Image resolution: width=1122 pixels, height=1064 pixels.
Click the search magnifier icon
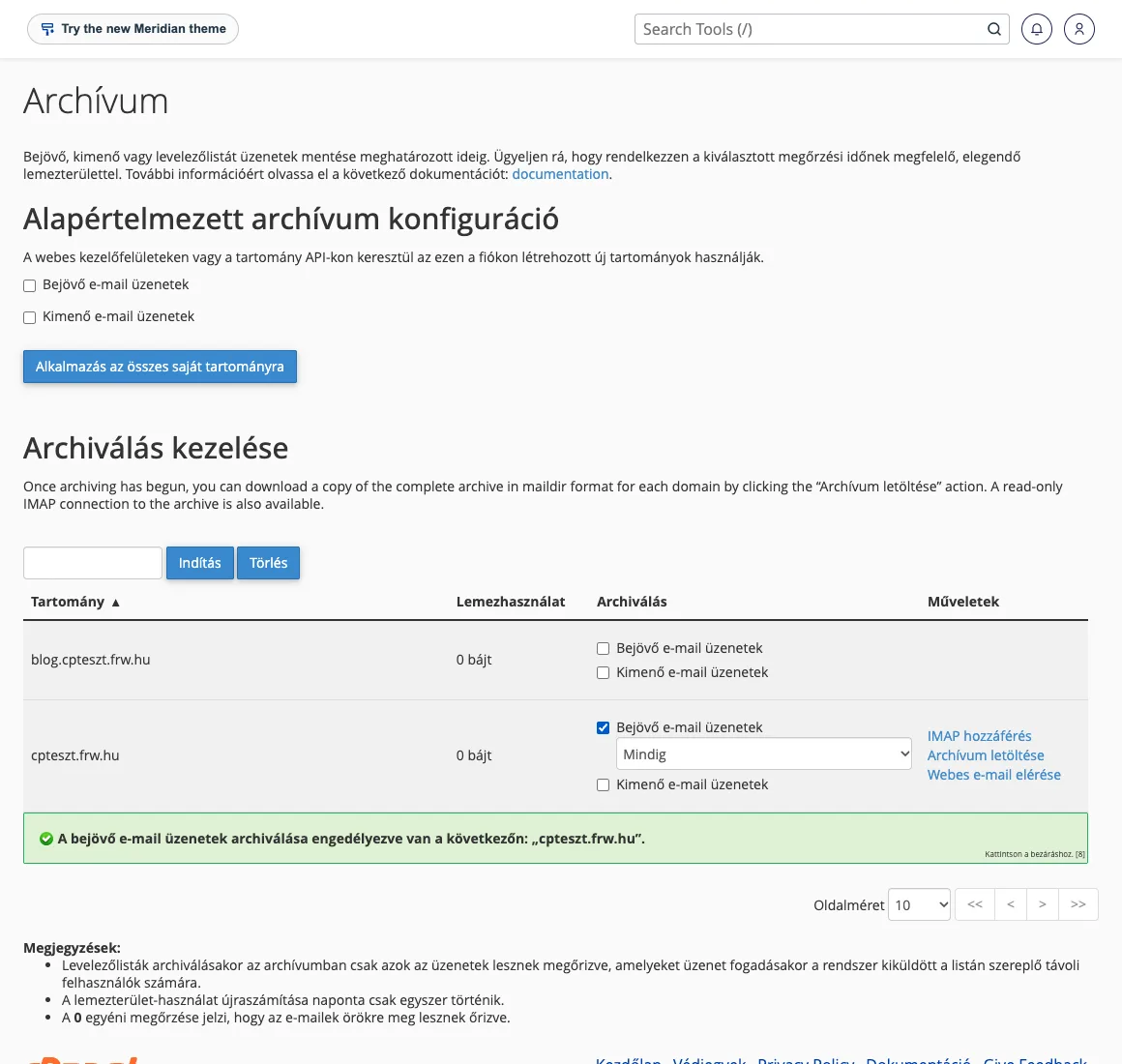click(994, 29)
